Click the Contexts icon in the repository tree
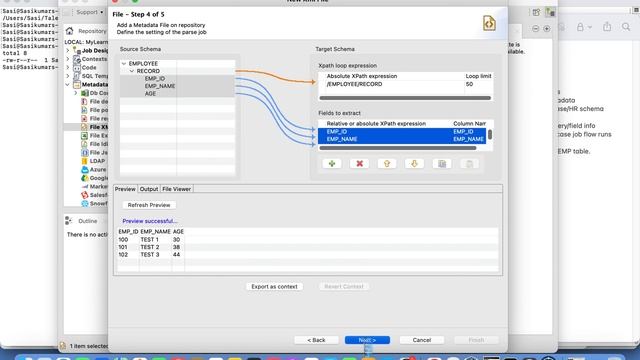 coord(77,59)
